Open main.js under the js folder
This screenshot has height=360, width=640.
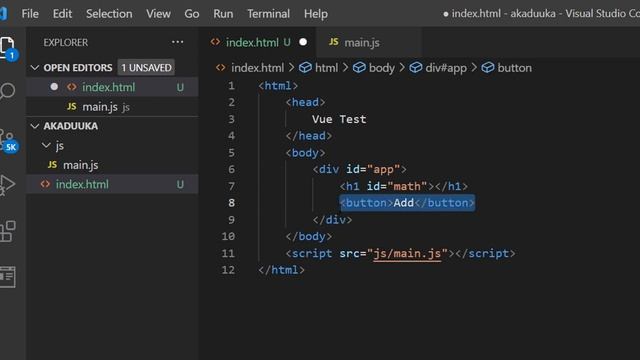point(113,165)
